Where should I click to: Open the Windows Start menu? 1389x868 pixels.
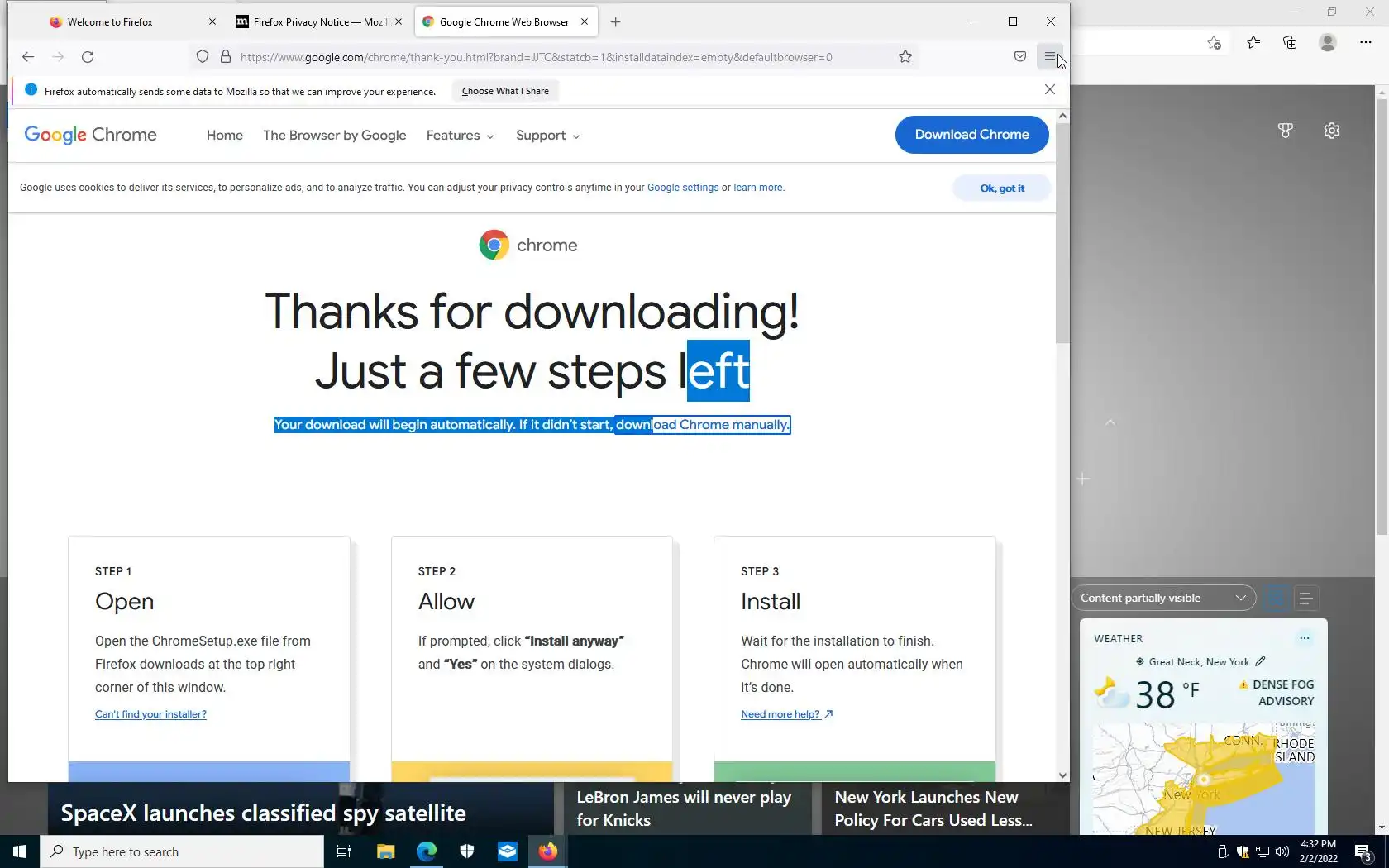(20, 851)
